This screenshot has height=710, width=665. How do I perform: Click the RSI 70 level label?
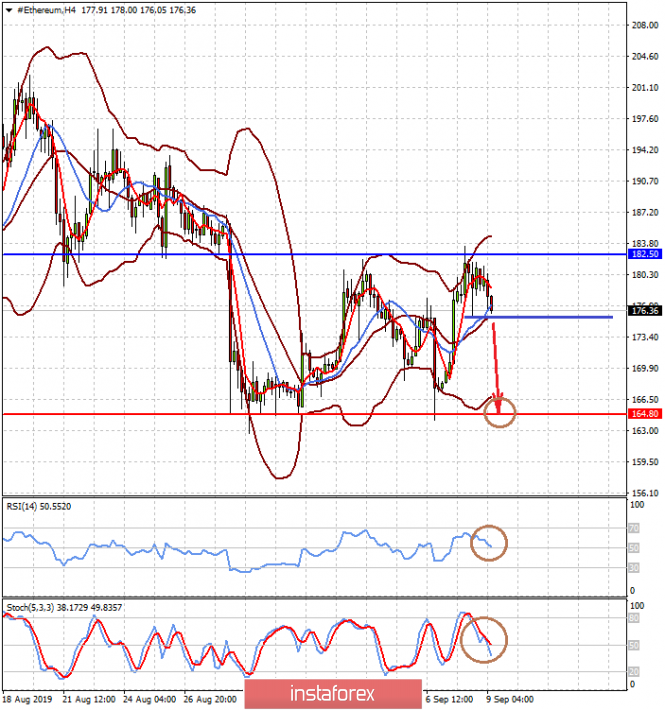click(634, 528)
